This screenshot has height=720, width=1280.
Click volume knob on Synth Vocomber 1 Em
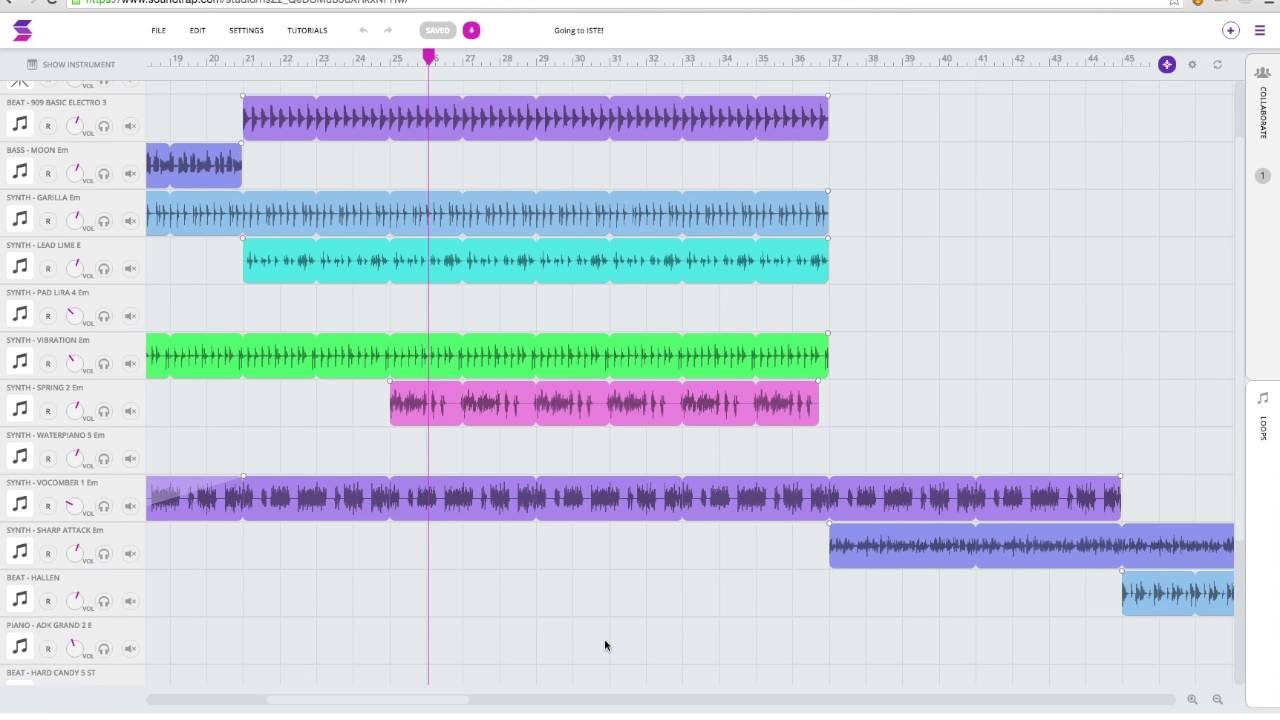(74, 505)
